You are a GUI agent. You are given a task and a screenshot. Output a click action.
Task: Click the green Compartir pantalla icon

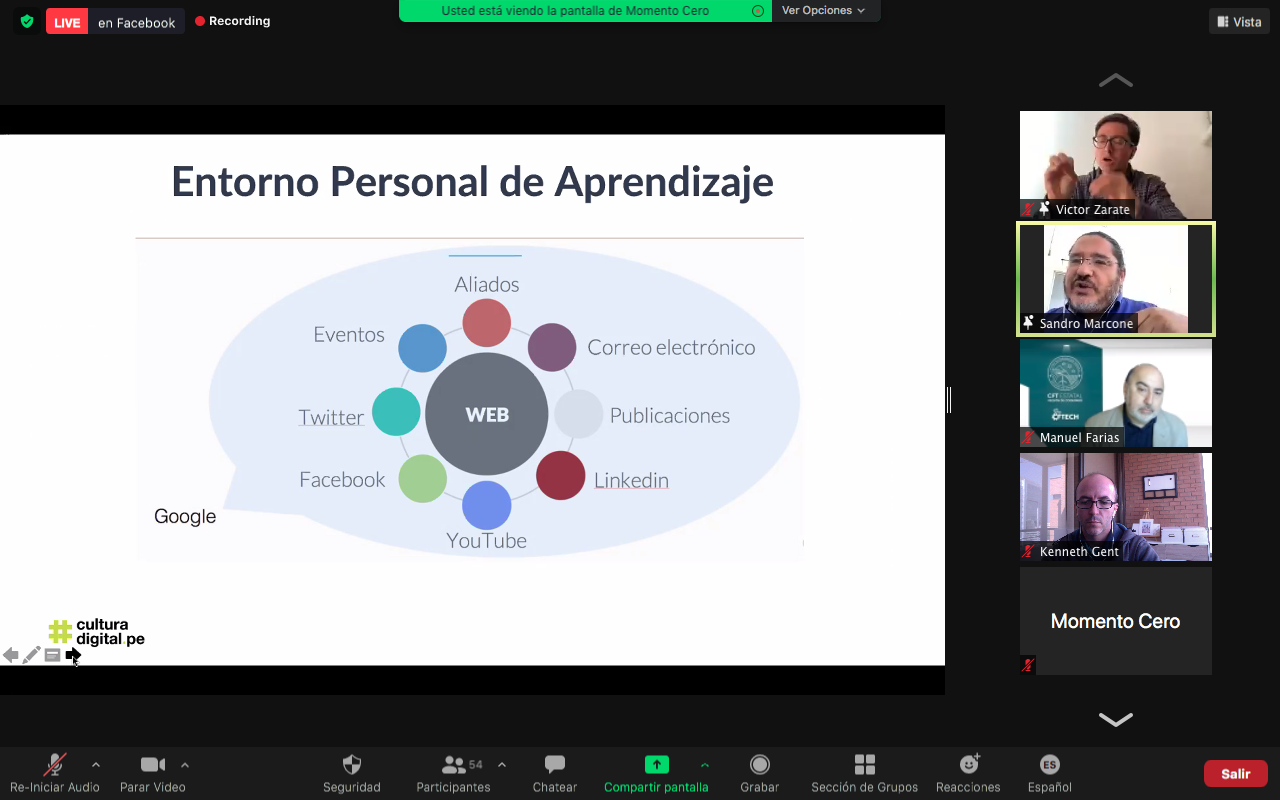click(656, 765)
